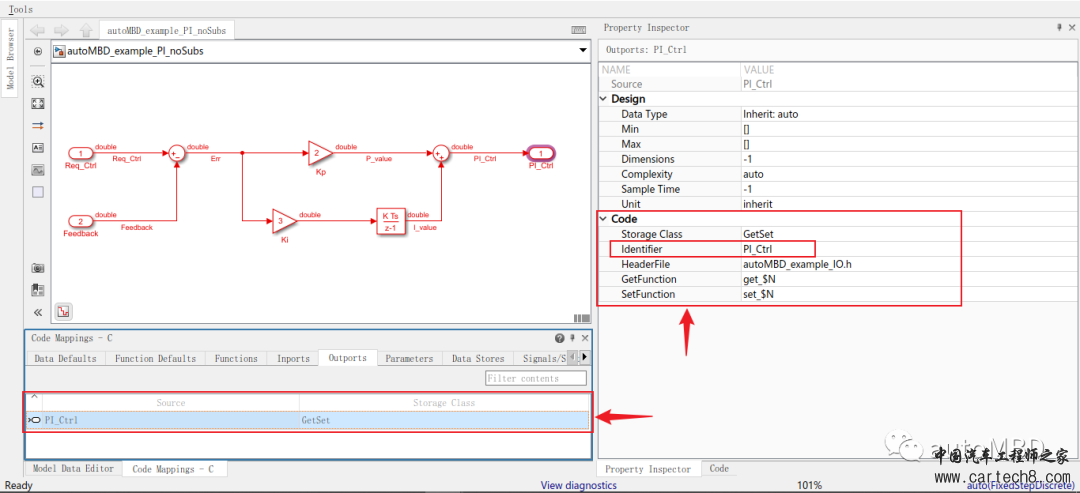Click the Identifier value field PI_Ctrl

click(777, 249)
